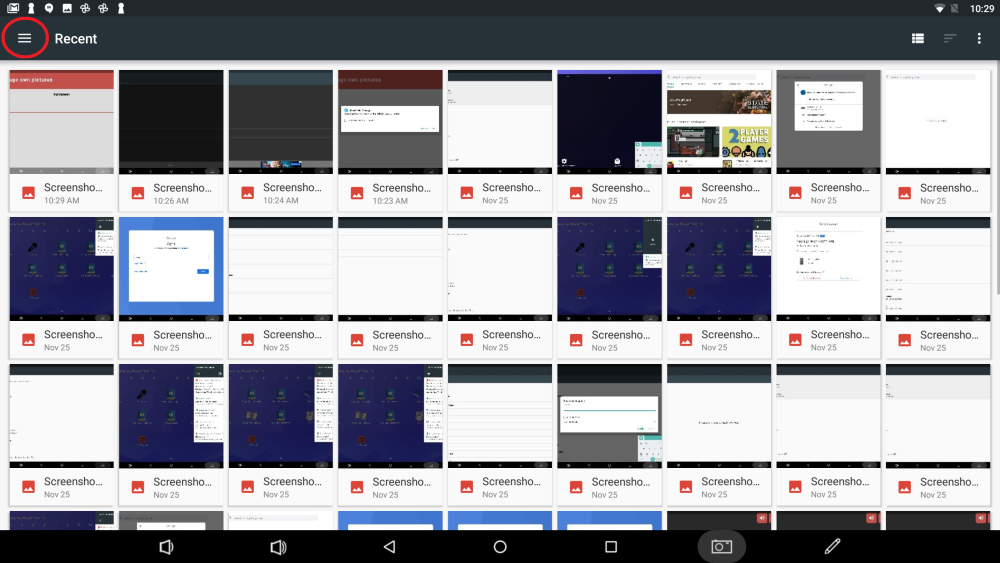Viewport: 1000px width, 563px height.
Task: Click the red image icon beside 10:23 AM
Action: coord(357,193)
